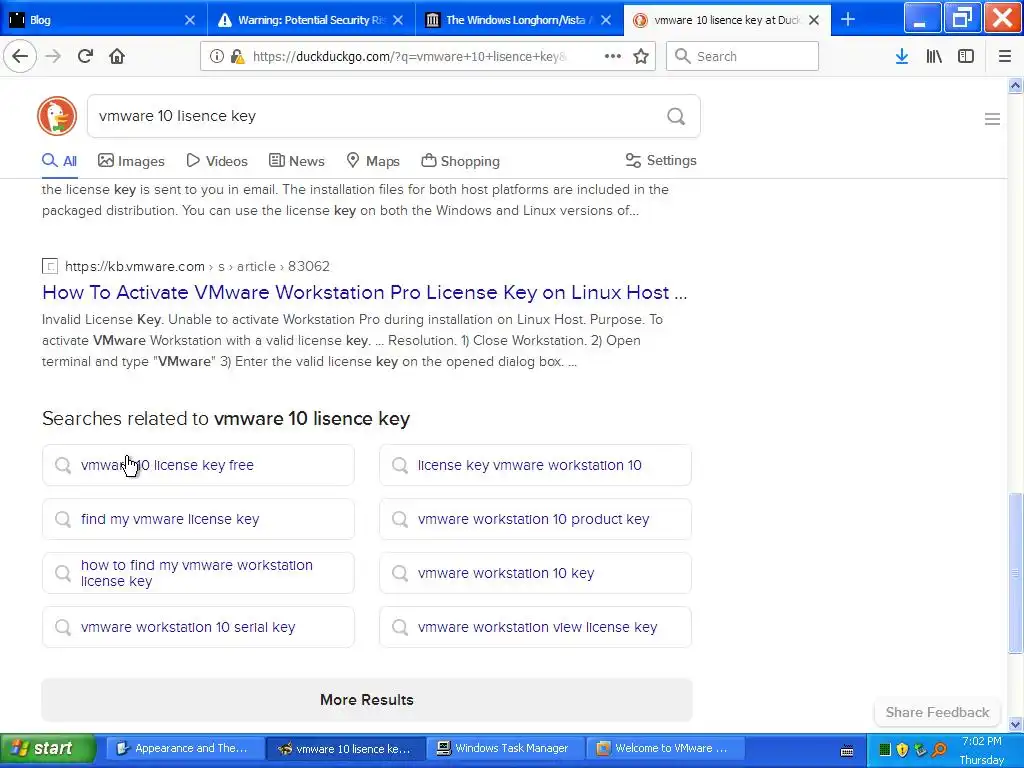
Task: Click the DuckDuckGo duck logo
Action: tap(57, 116)
